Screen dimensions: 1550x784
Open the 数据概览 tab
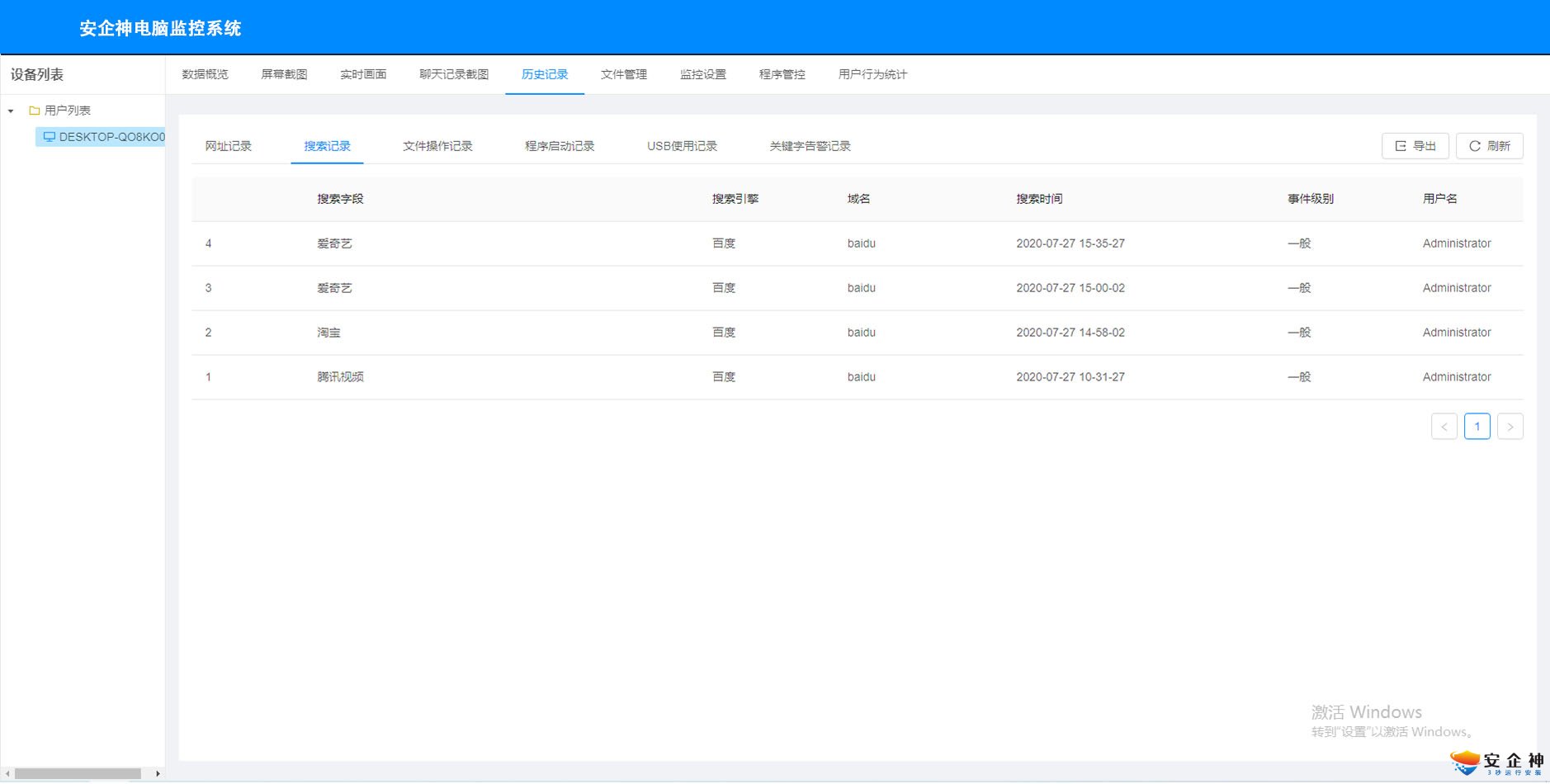206,74
